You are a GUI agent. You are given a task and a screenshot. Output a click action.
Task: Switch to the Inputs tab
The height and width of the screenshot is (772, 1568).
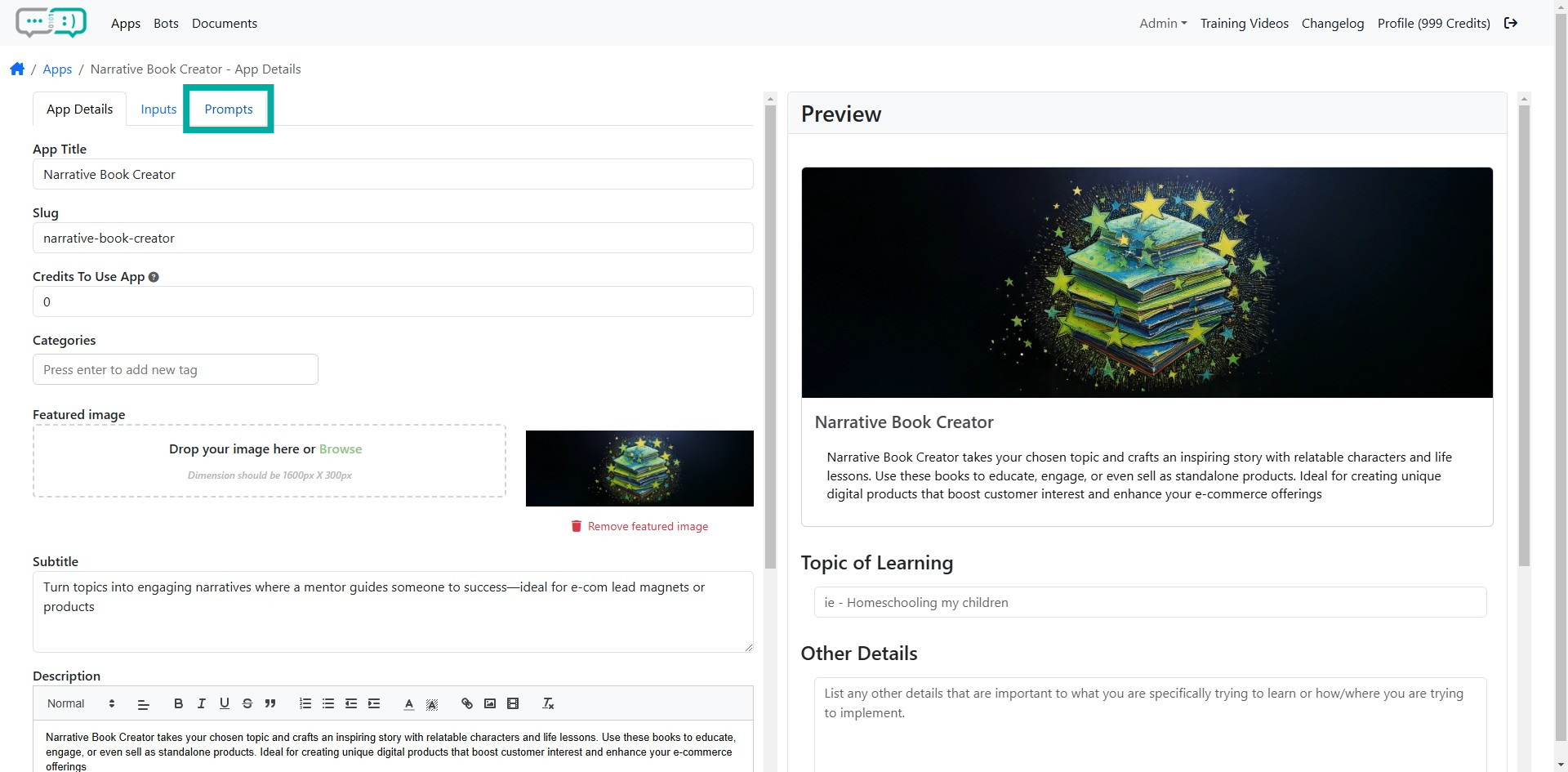point(158,109)
